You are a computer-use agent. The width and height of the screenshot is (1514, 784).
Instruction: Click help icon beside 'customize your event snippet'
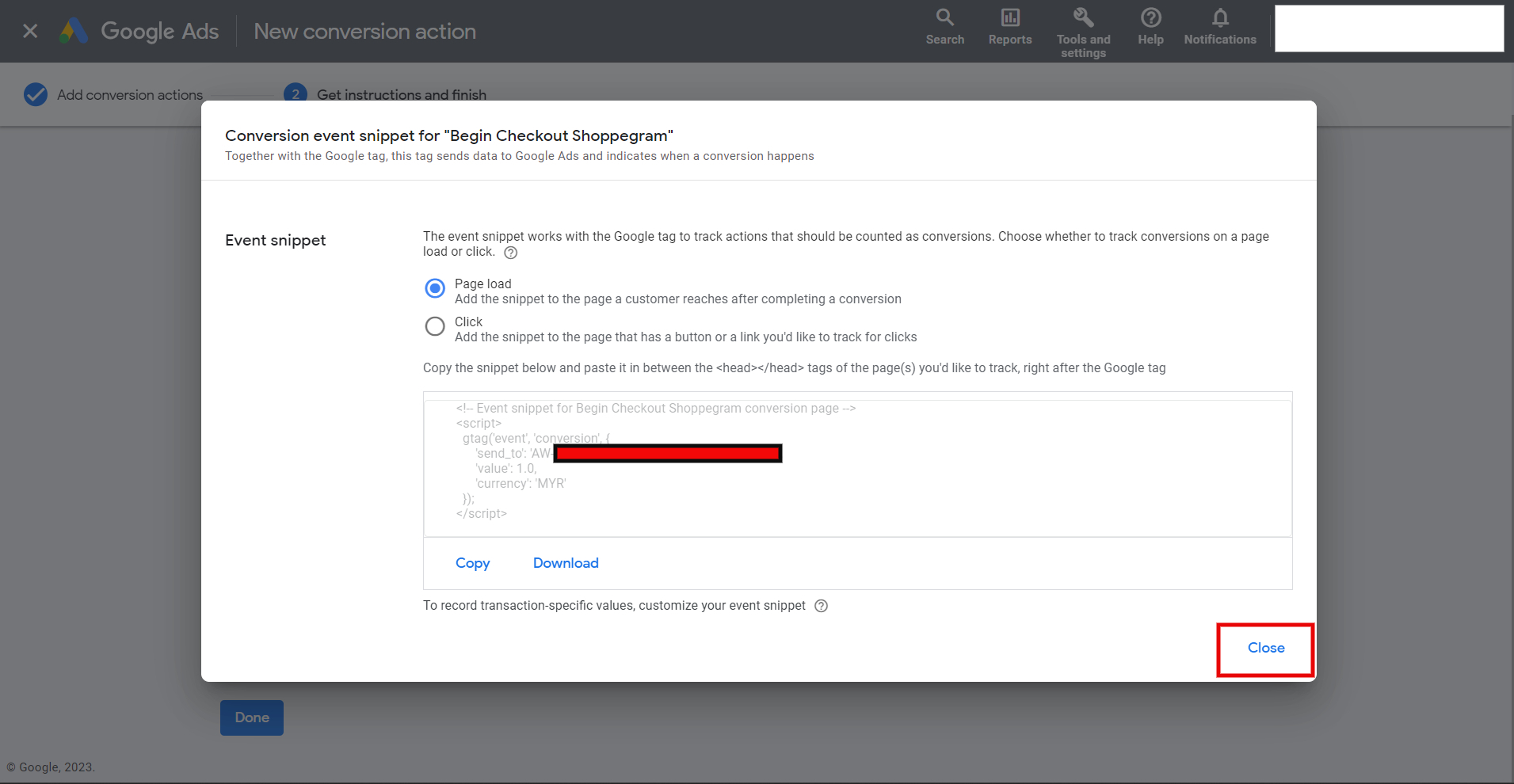[822, 606]
